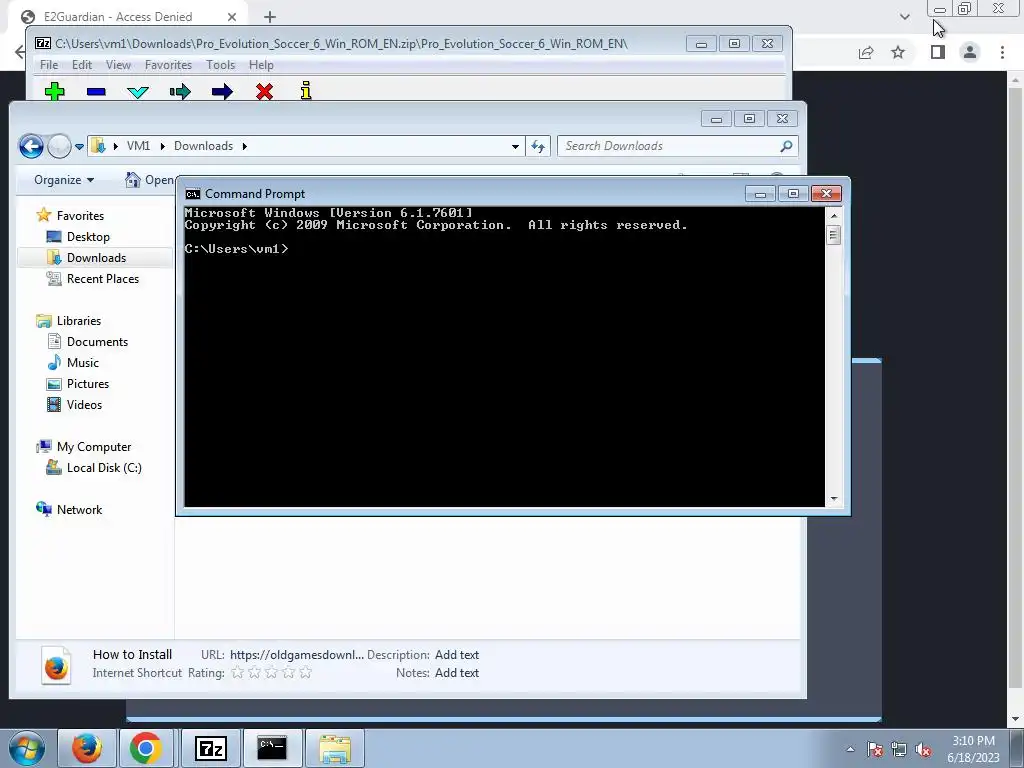Click the network tray icon
Image resolution: width=1024 pixels, height=768 pixels.
pos(899,749)
